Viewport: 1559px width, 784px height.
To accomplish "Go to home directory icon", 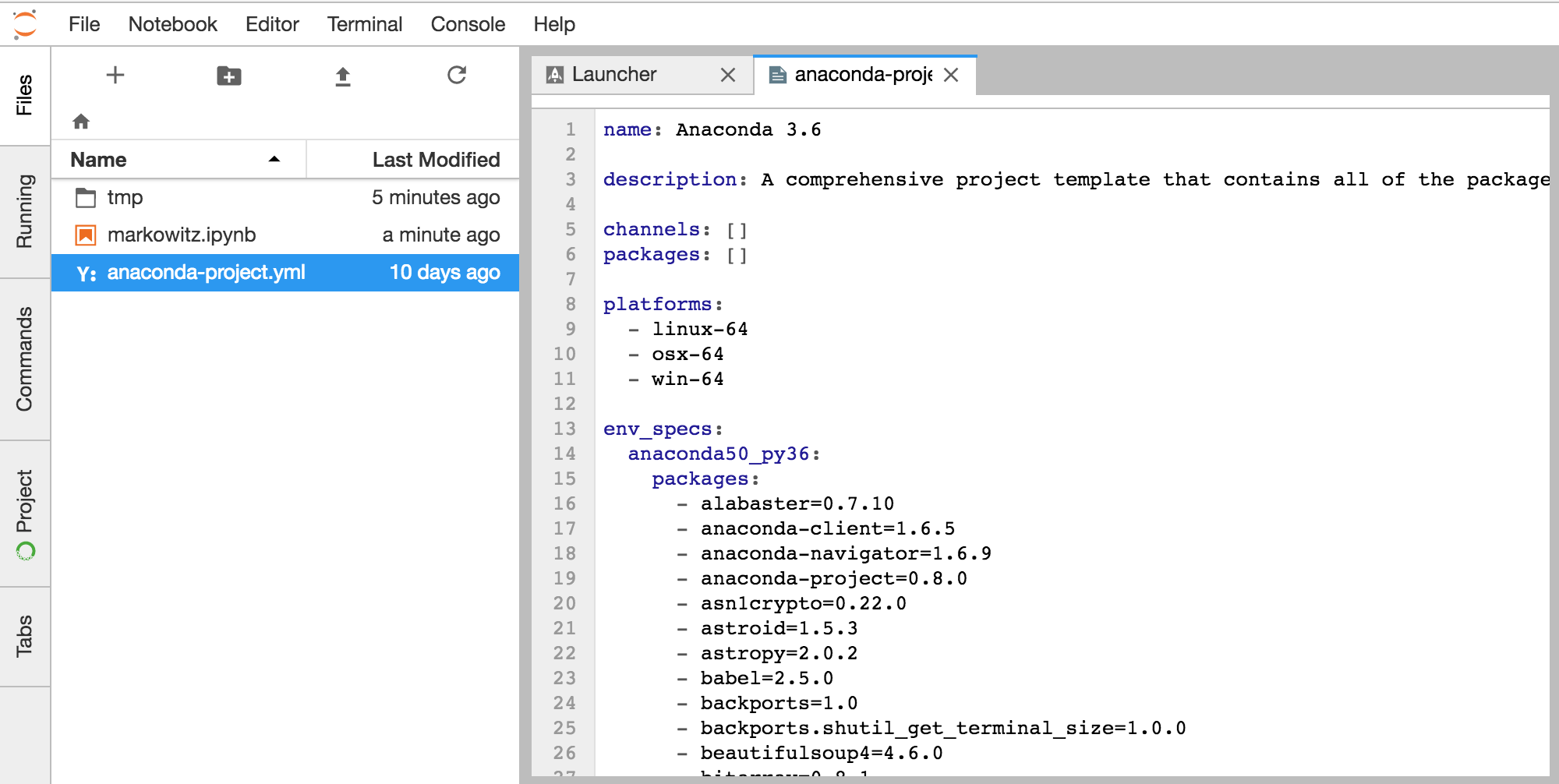I will tap(81, 121).
